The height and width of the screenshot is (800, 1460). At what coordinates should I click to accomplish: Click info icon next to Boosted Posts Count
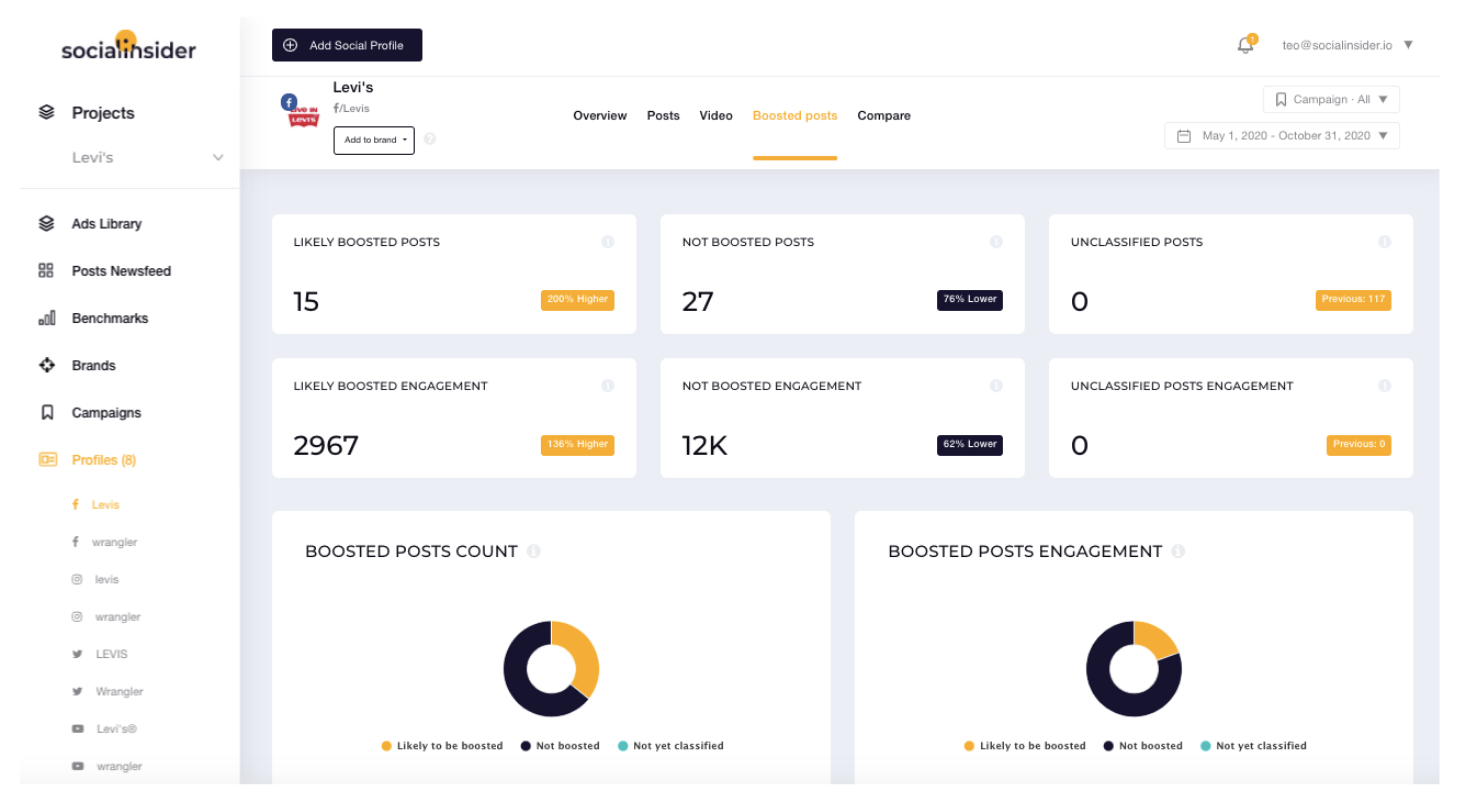(x=533, y=551)
